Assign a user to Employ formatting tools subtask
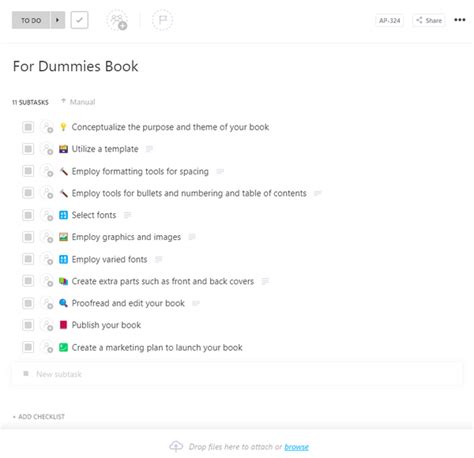Viewport: 474px width, 458px height. [47, 171]
